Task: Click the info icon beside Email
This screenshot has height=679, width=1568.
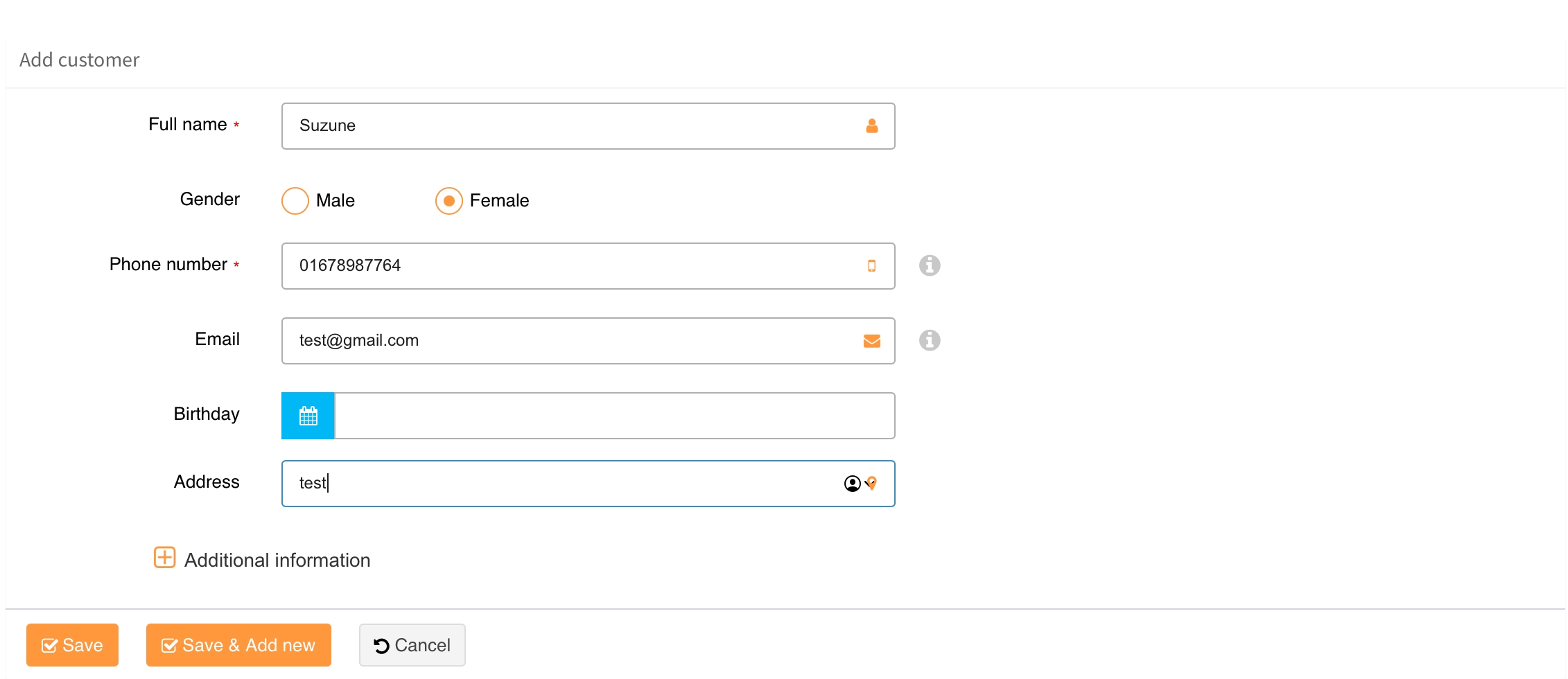Action: pos(930,340)
